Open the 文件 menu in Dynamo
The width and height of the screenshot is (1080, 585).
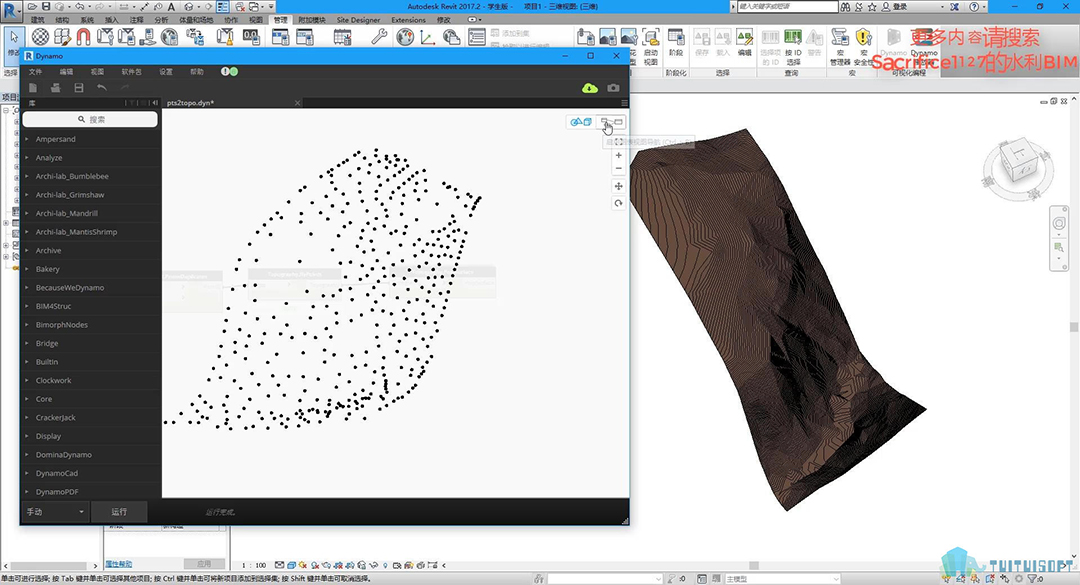point(36,72)
